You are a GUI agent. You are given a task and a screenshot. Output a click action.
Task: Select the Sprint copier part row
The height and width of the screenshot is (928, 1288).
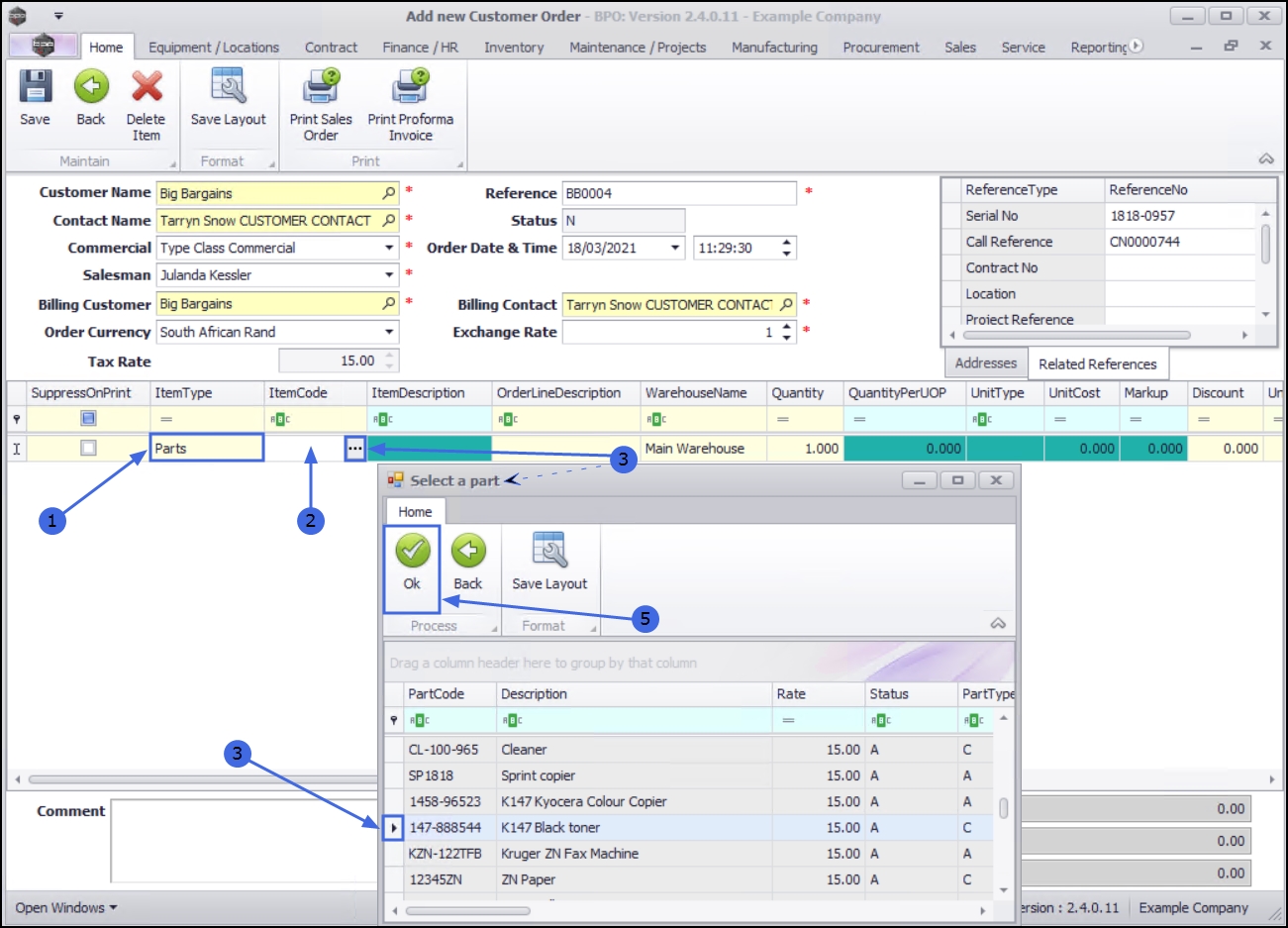click(689, 775)
